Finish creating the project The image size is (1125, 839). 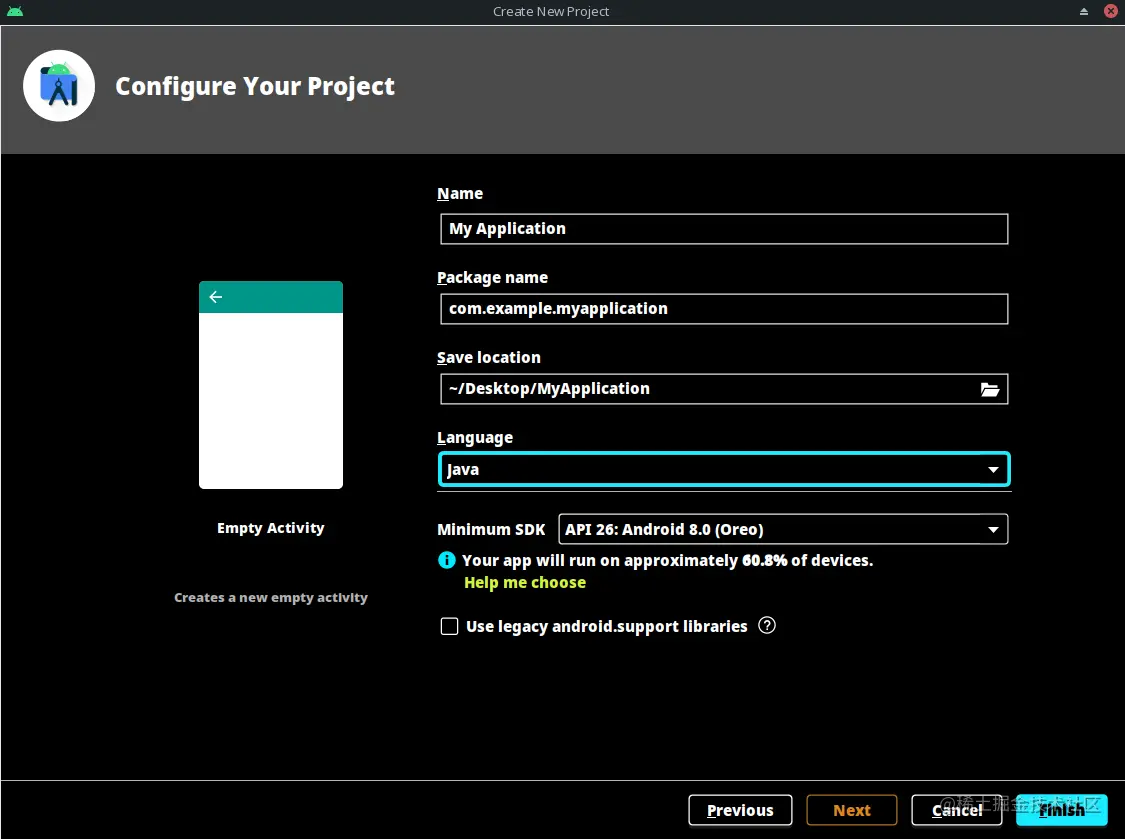point(1062,810)
